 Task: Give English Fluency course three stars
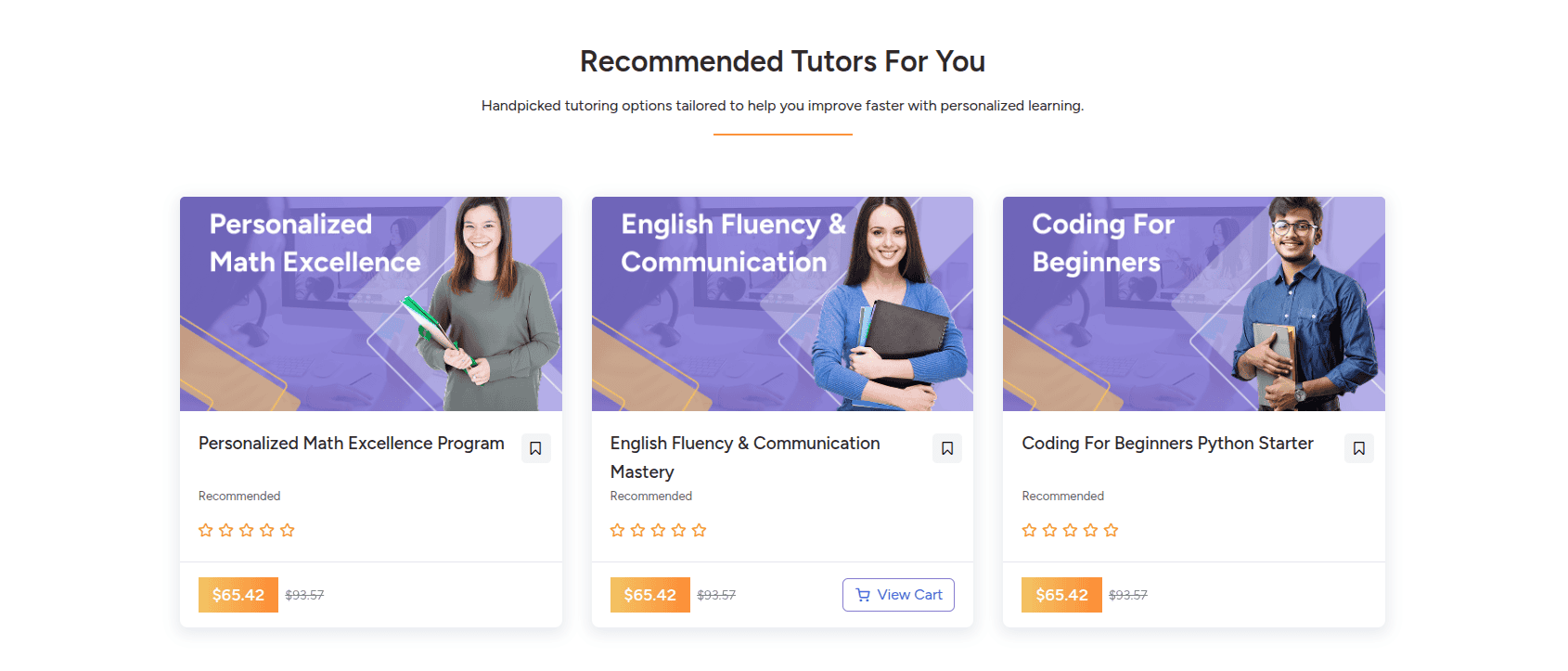[658, 530]
